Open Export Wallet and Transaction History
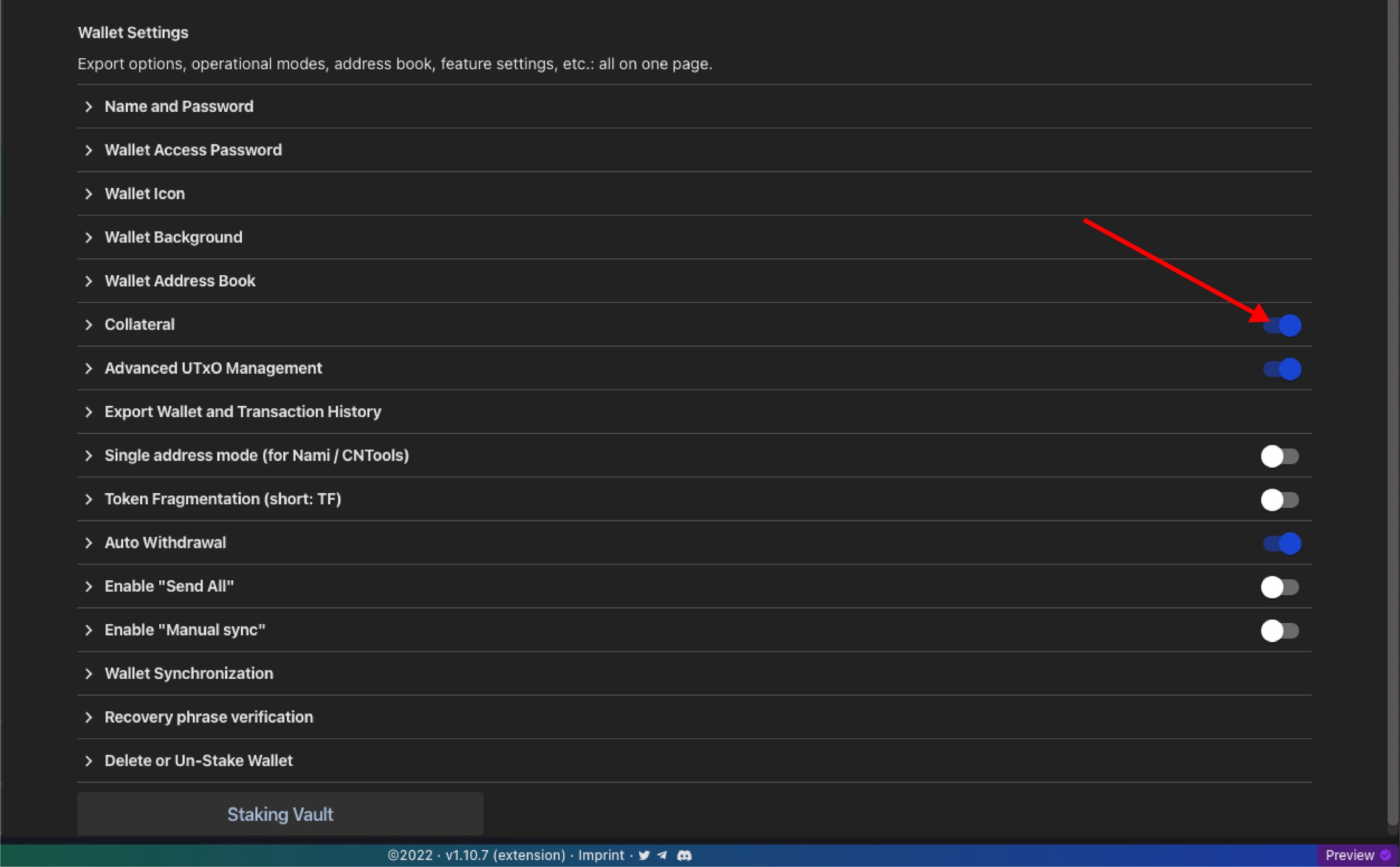Screen dimensions: 1400x867 pyautogui.click(x=242, y=412)
